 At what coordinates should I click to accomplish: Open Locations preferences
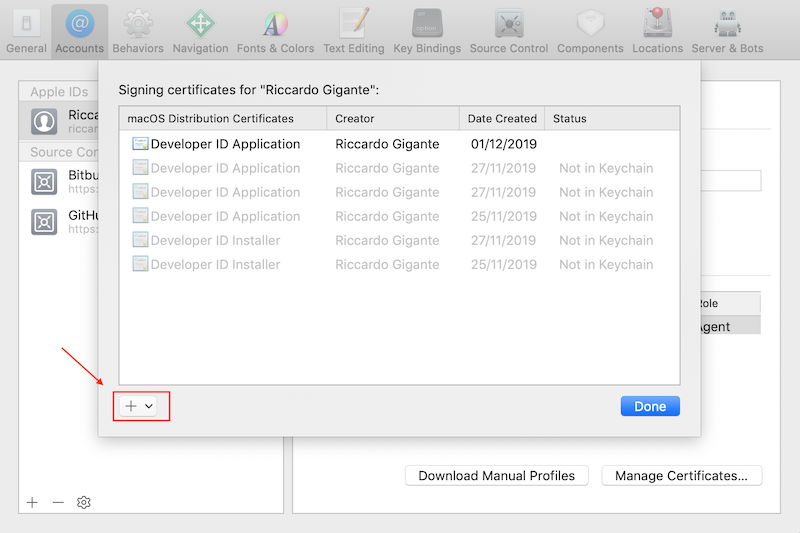(657, 30)
